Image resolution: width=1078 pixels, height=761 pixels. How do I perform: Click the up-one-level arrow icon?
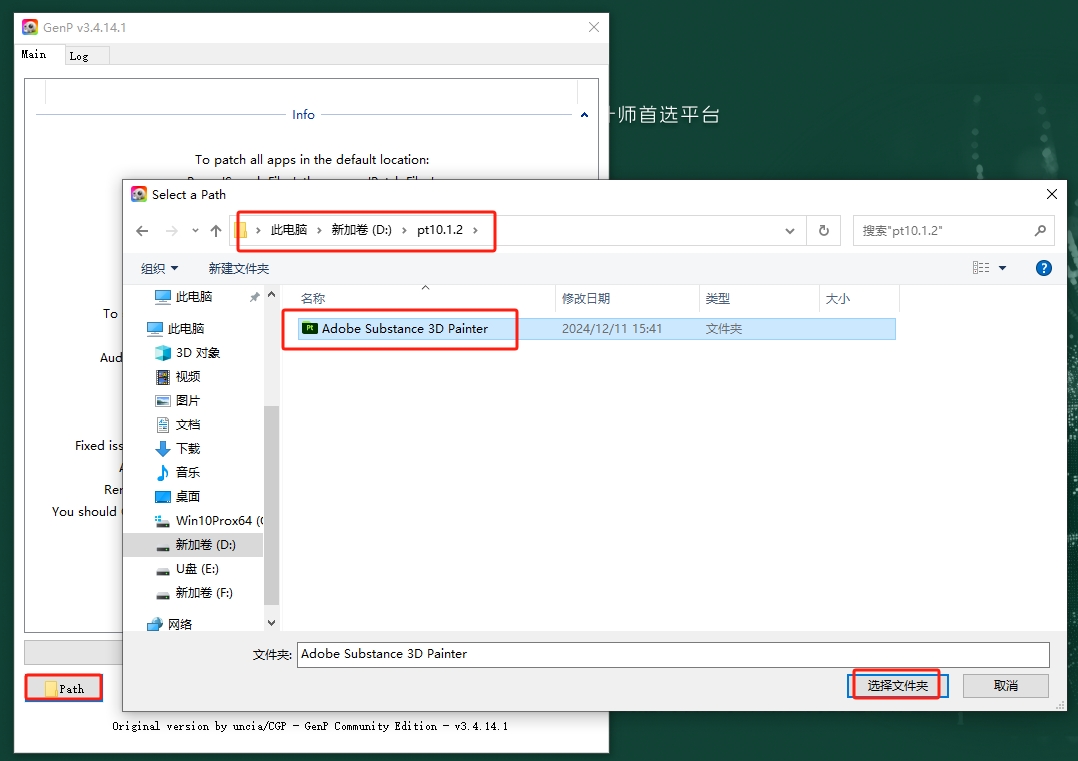click(x=215, y=231)
